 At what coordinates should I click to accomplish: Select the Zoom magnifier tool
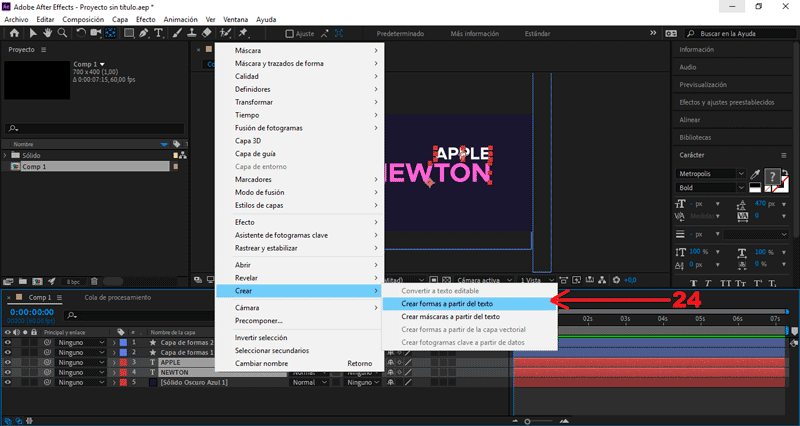(62, 33)
